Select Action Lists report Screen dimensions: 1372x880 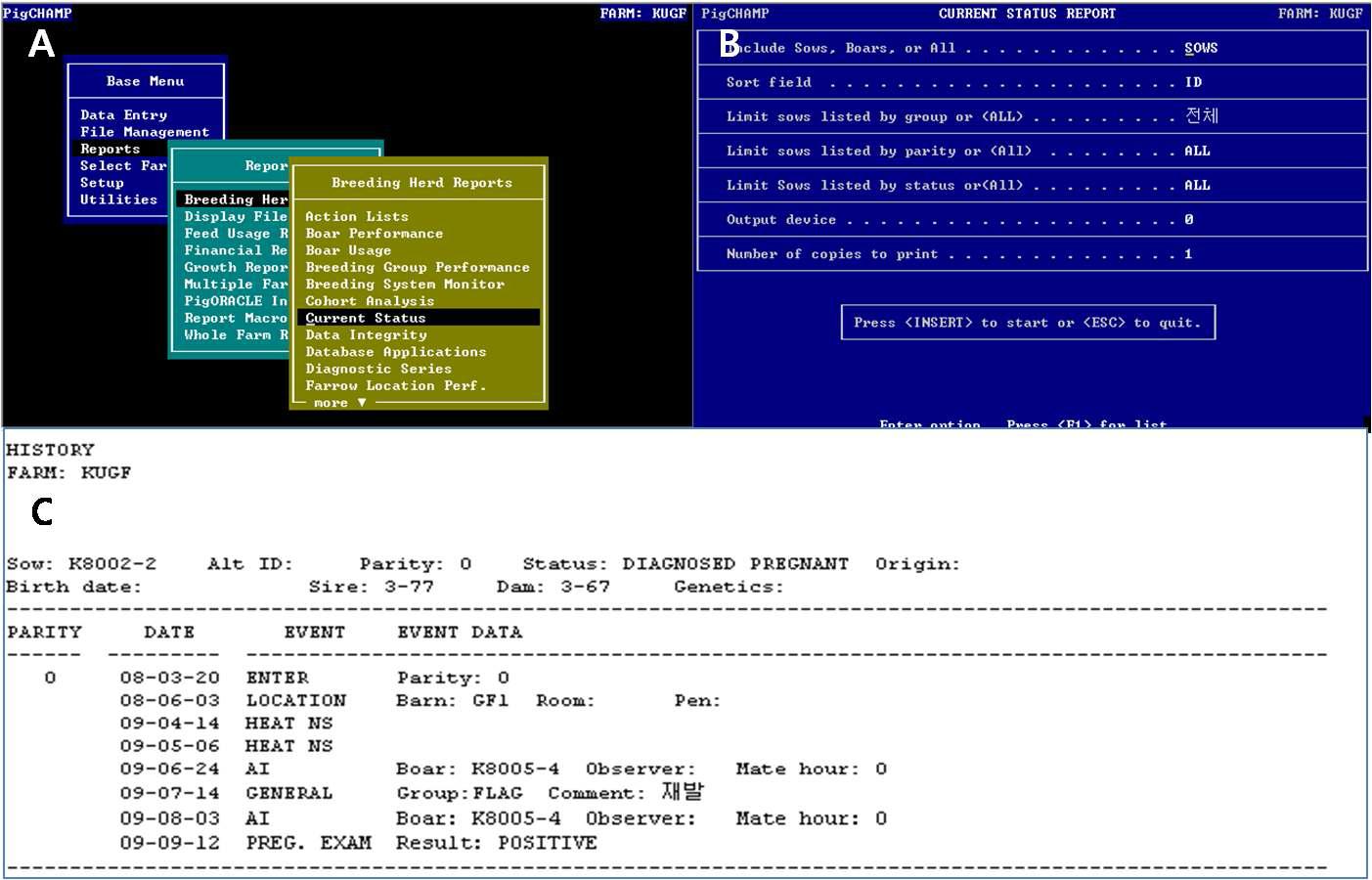coord(357,216)
